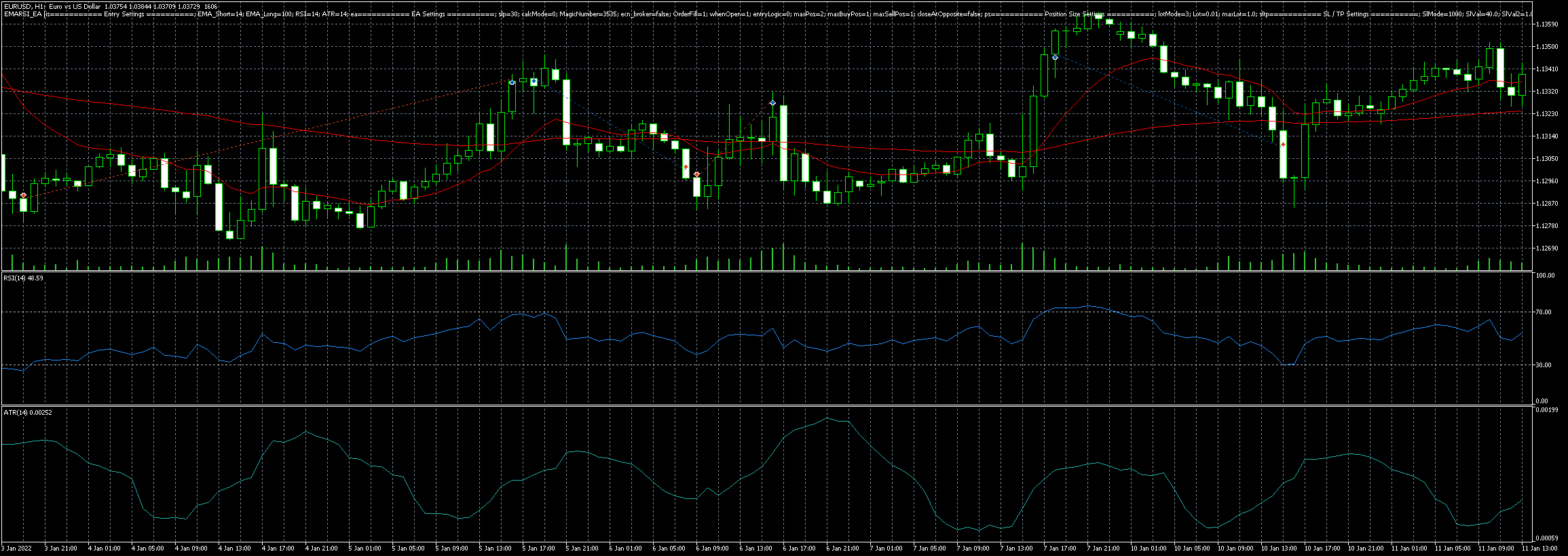Image resolution: width=1568 pixels, height=556 pixels.
Task: Click the 1.13140 price axis label
Action: 1548,136
